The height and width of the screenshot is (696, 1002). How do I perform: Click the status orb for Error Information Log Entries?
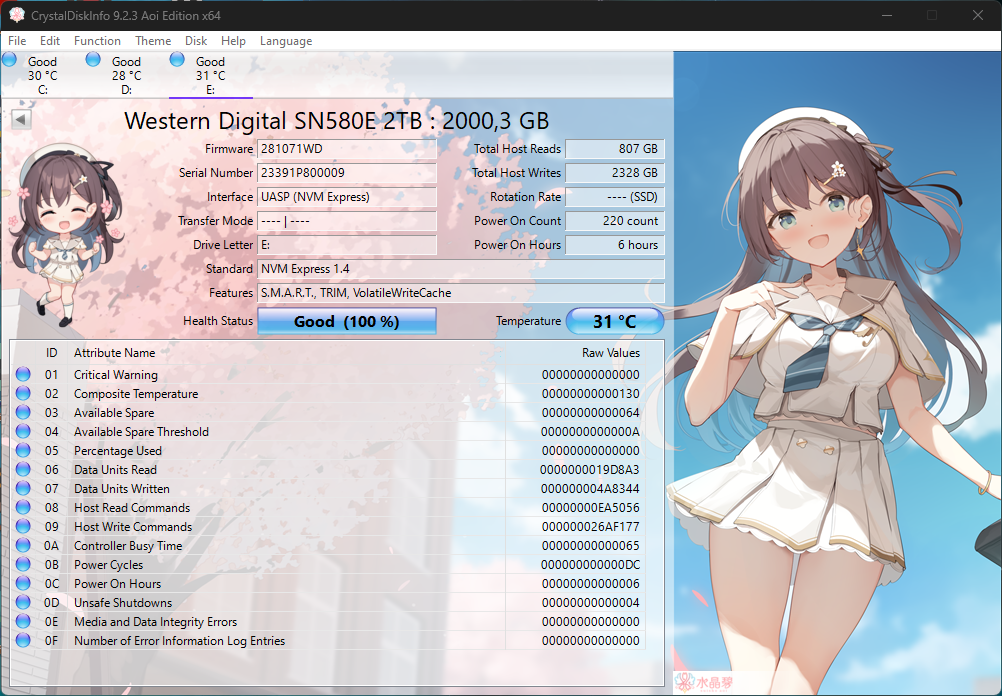23,640
